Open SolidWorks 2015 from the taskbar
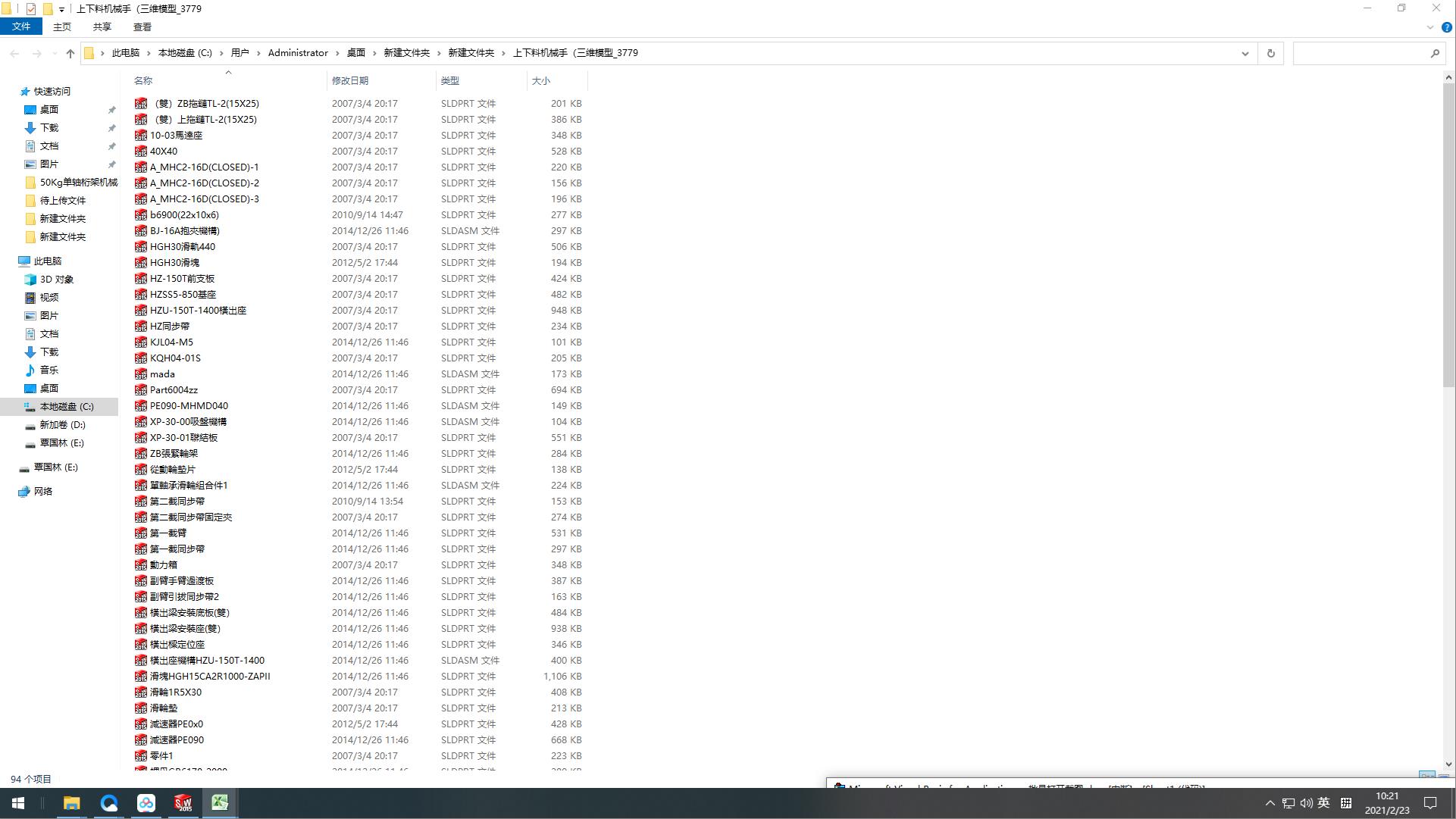 pos(183,803)
